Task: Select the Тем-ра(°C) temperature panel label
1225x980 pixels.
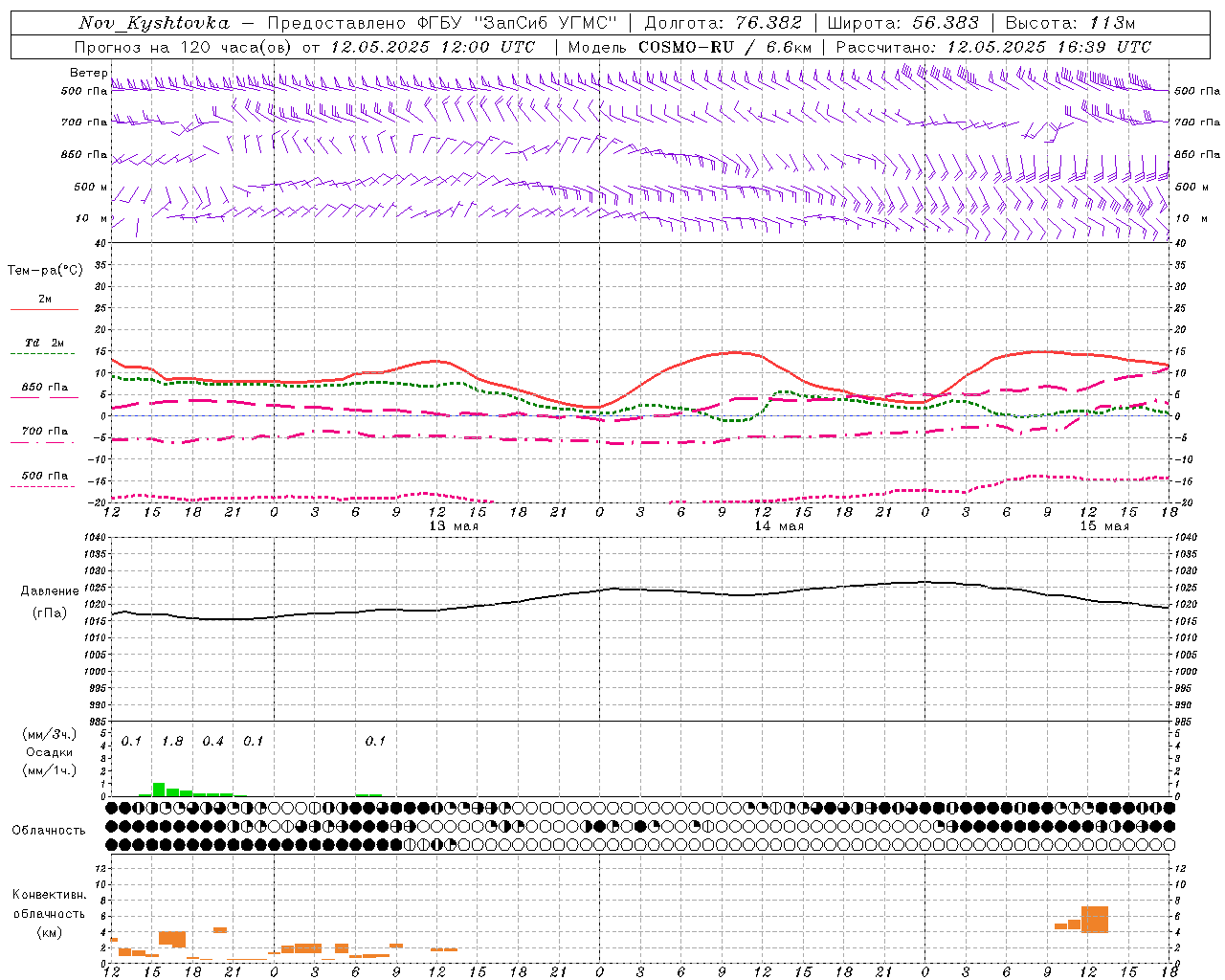Action: [45, 271]
